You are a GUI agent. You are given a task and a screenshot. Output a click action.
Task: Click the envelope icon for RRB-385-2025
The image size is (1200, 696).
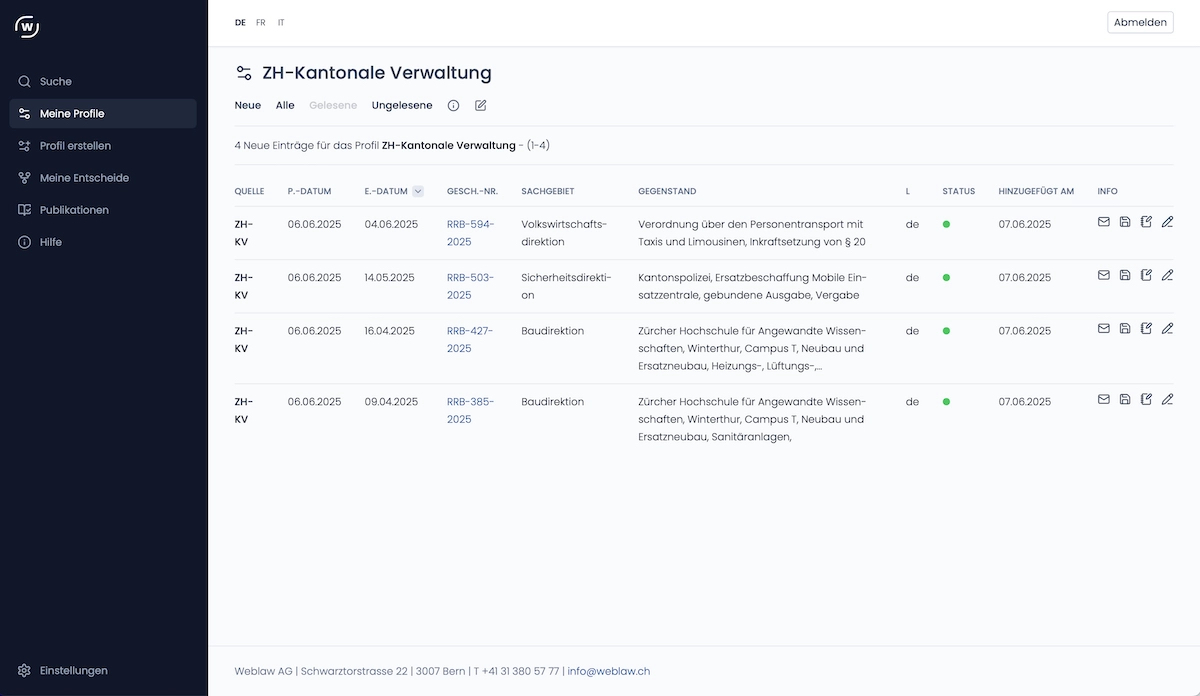[1104, 399]
